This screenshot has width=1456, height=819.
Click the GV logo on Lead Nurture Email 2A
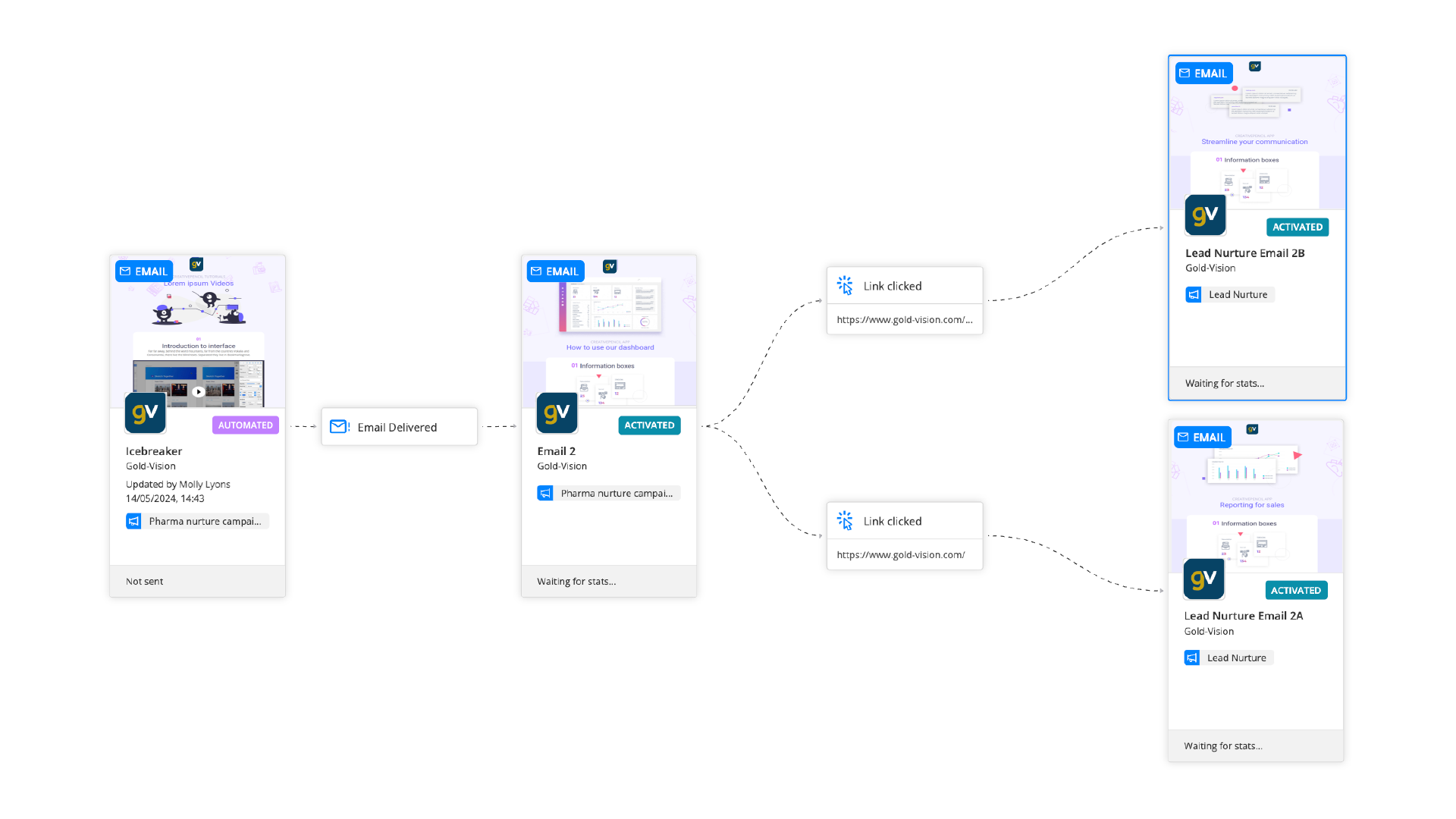[1203, 579]
